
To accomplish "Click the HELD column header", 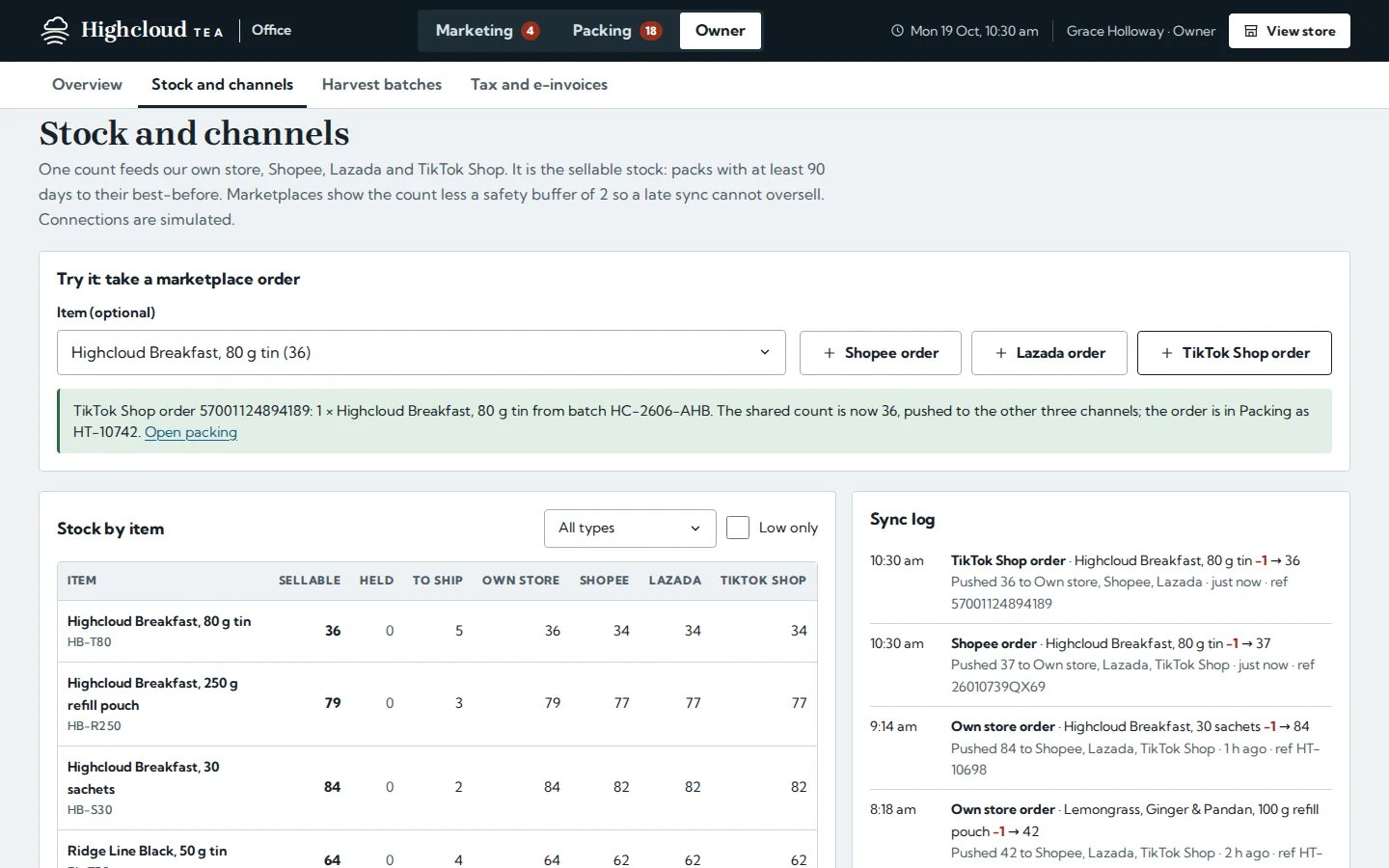I will [376, 581].
